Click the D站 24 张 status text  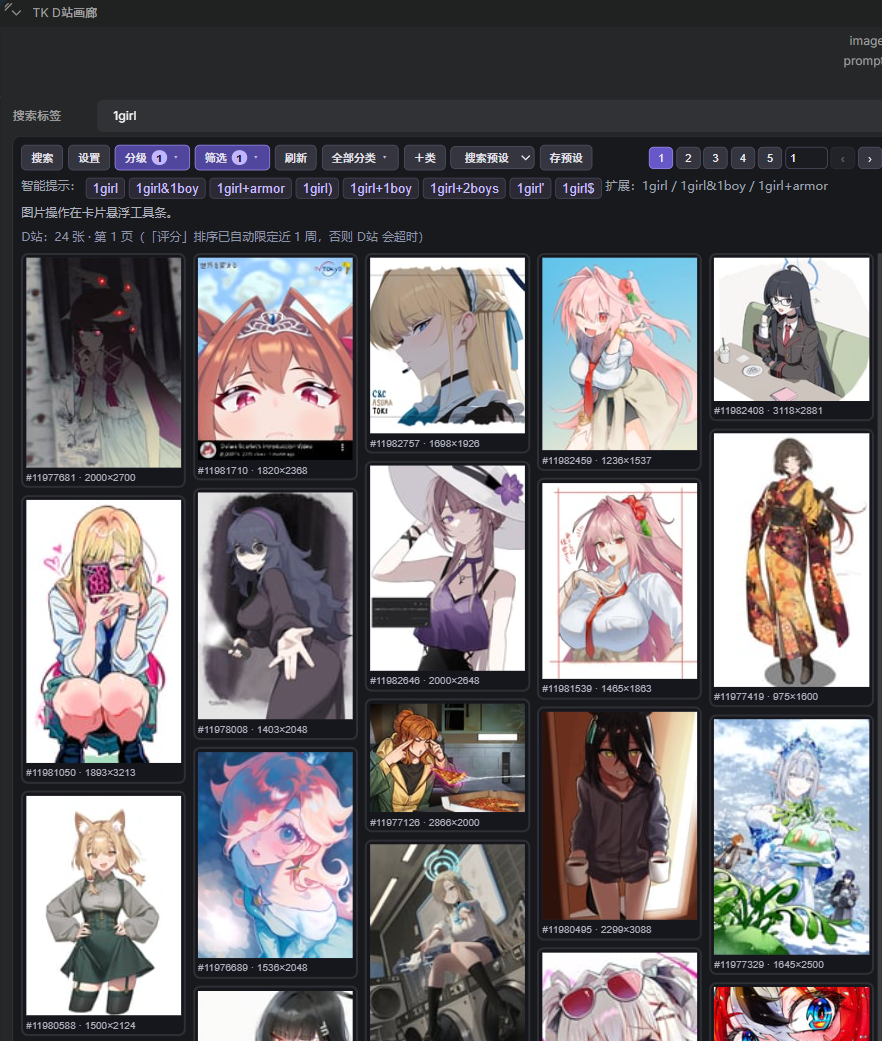click(222, 237)
